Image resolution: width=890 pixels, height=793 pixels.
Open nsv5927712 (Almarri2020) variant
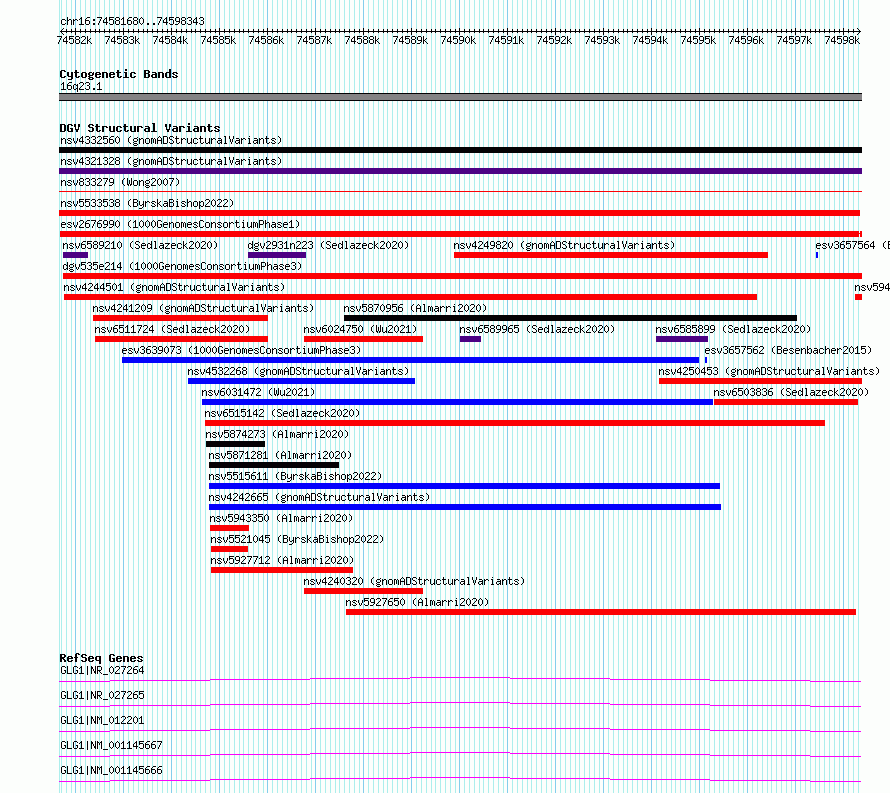282,560
